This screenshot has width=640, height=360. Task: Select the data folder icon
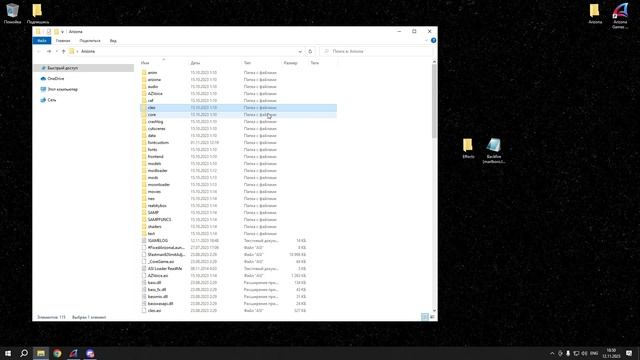tap(144, 136)
